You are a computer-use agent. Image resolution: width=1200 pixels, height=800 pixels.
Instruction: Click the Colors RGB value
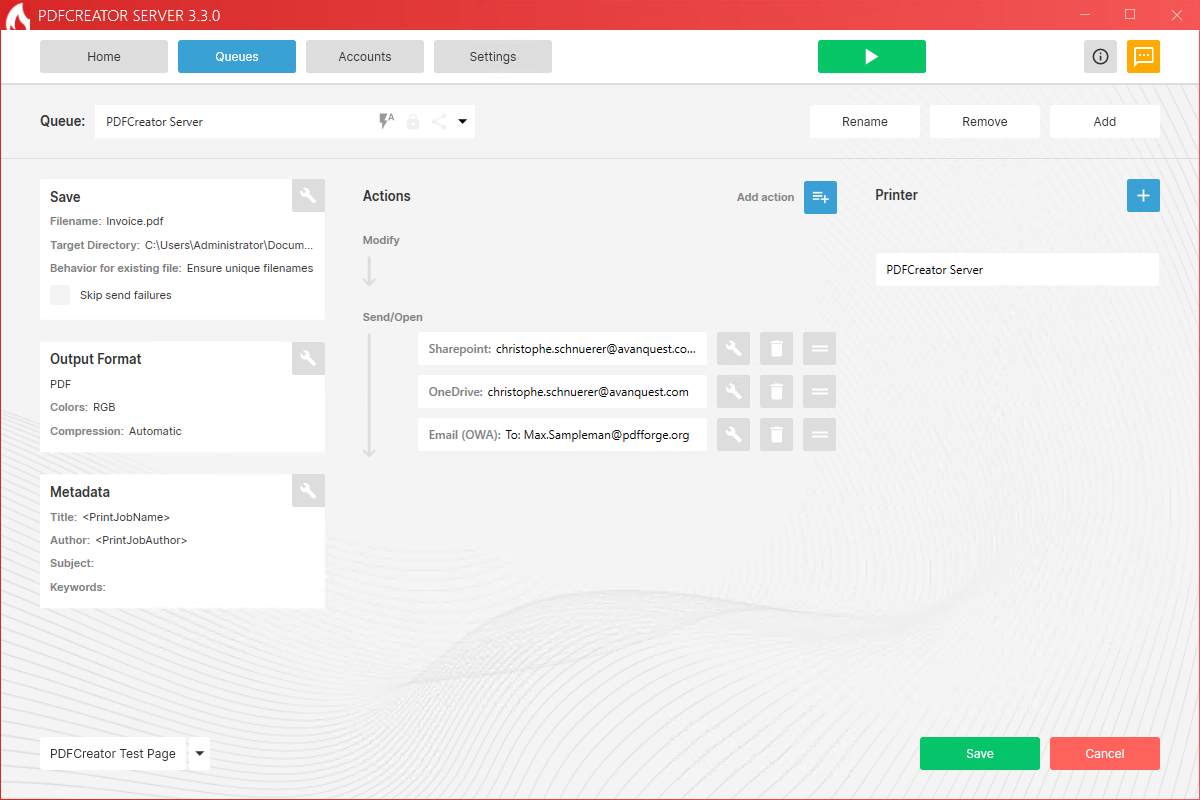point(104,408)
